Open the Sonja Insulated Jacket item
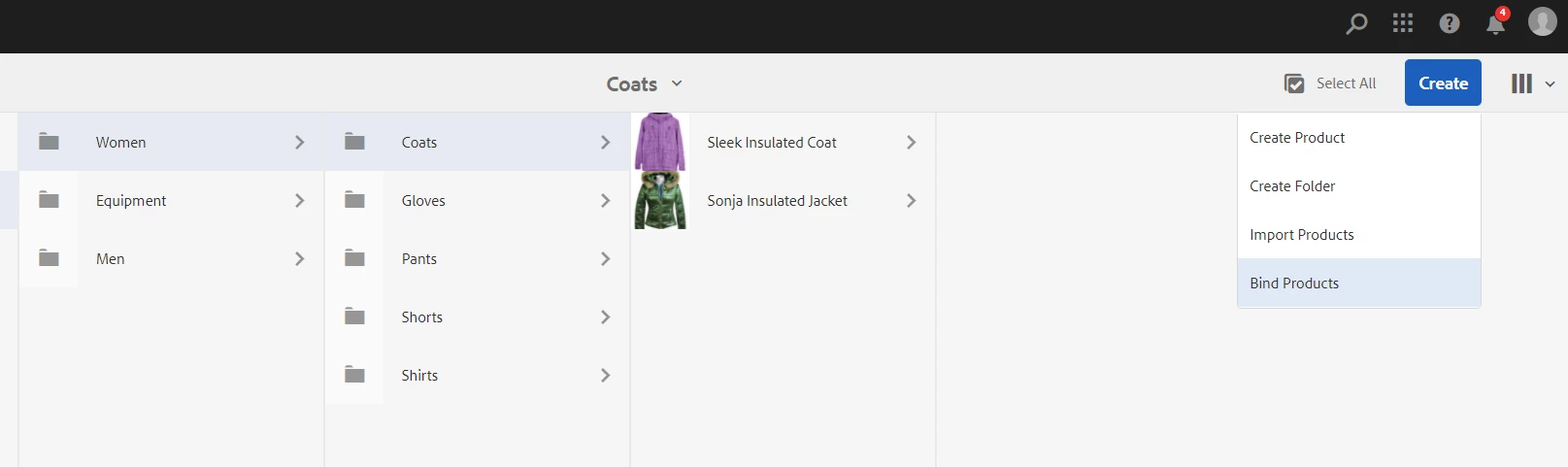The height and width of the screenshot is (467, 1568). [x=777, y=200]
